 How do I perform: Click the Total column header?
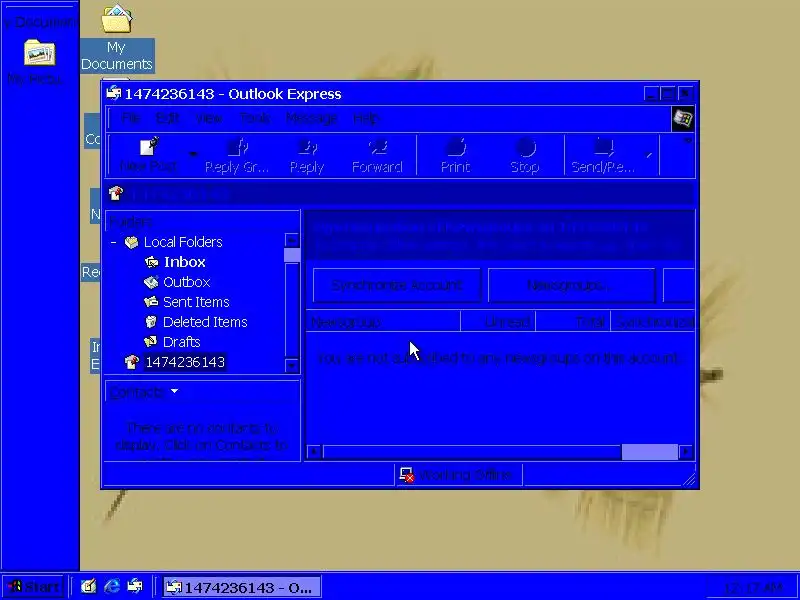point(573,322)
